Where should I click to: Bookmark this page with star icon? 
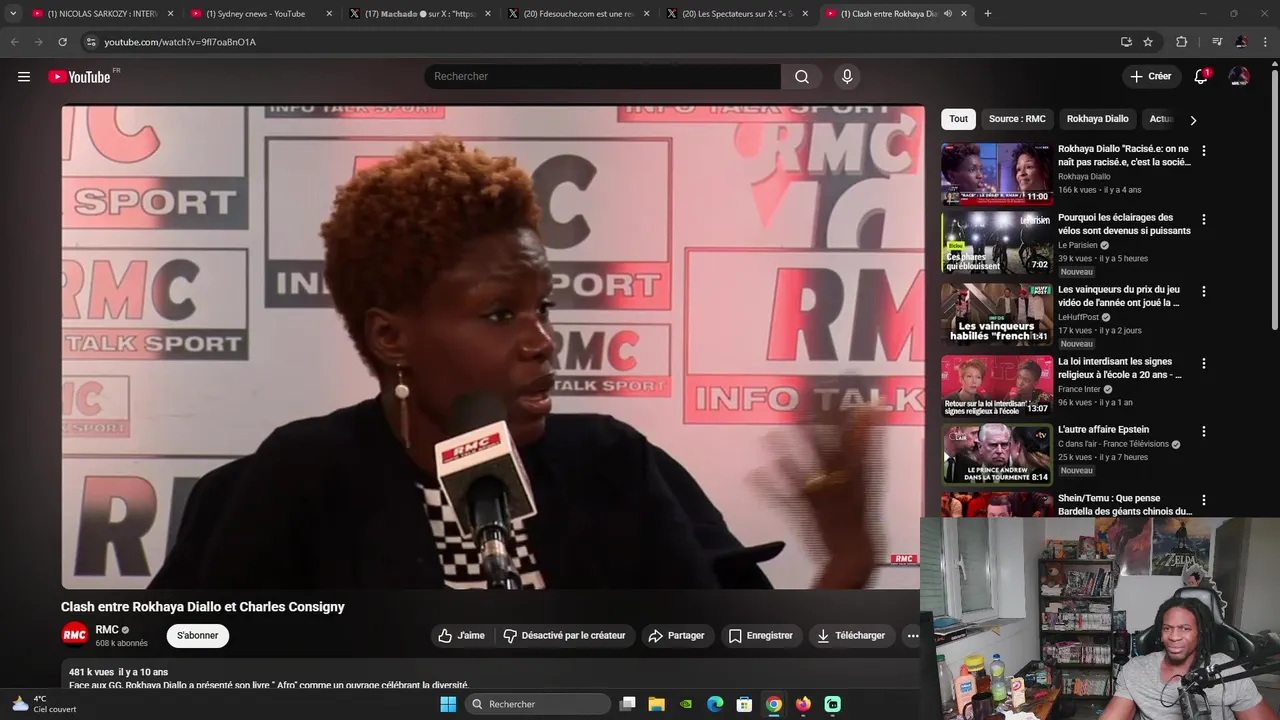click(1148, 42)
